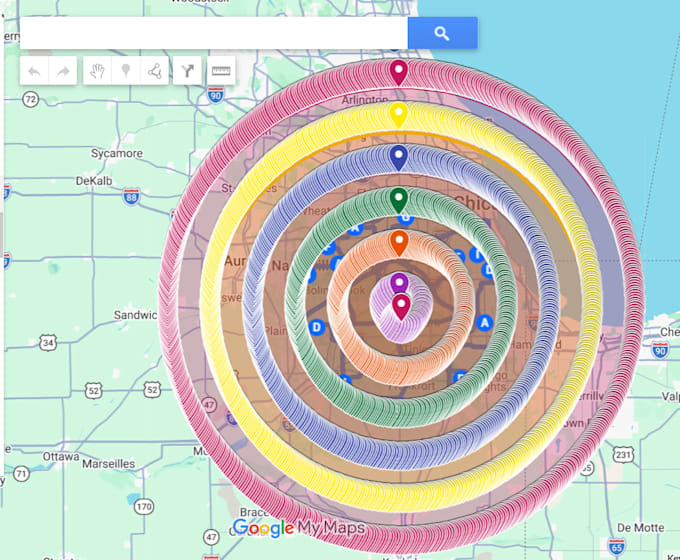Click the US 231 shield
The width and height of the screenshot is (680, 560).
[x=623, y=455]
